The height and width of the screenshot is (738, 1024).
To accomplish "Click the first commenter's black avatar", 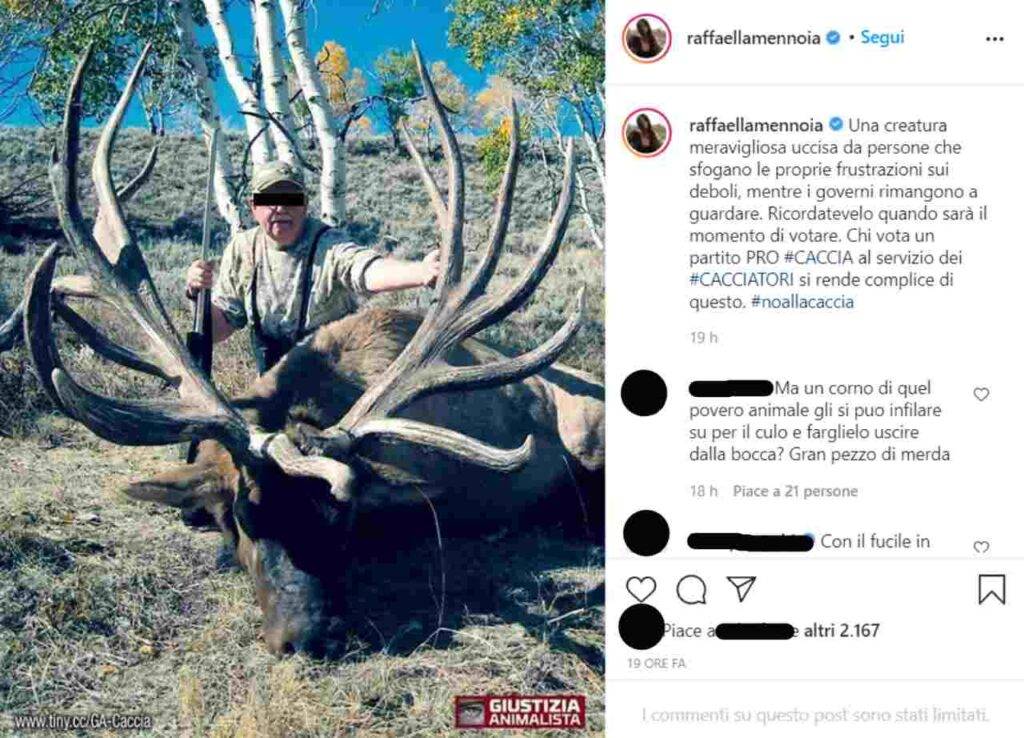I will tap(644, 392).
